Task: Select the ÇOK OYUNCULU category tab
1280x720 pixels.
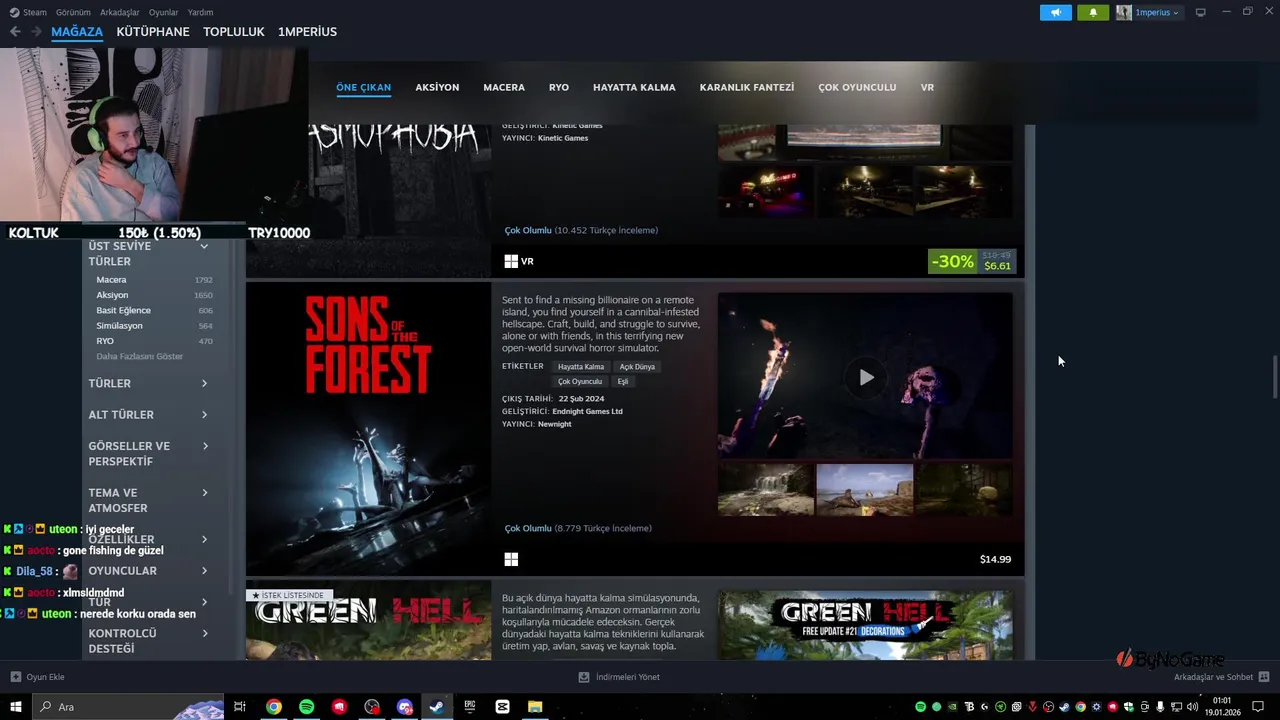Action: pos(857,87)
